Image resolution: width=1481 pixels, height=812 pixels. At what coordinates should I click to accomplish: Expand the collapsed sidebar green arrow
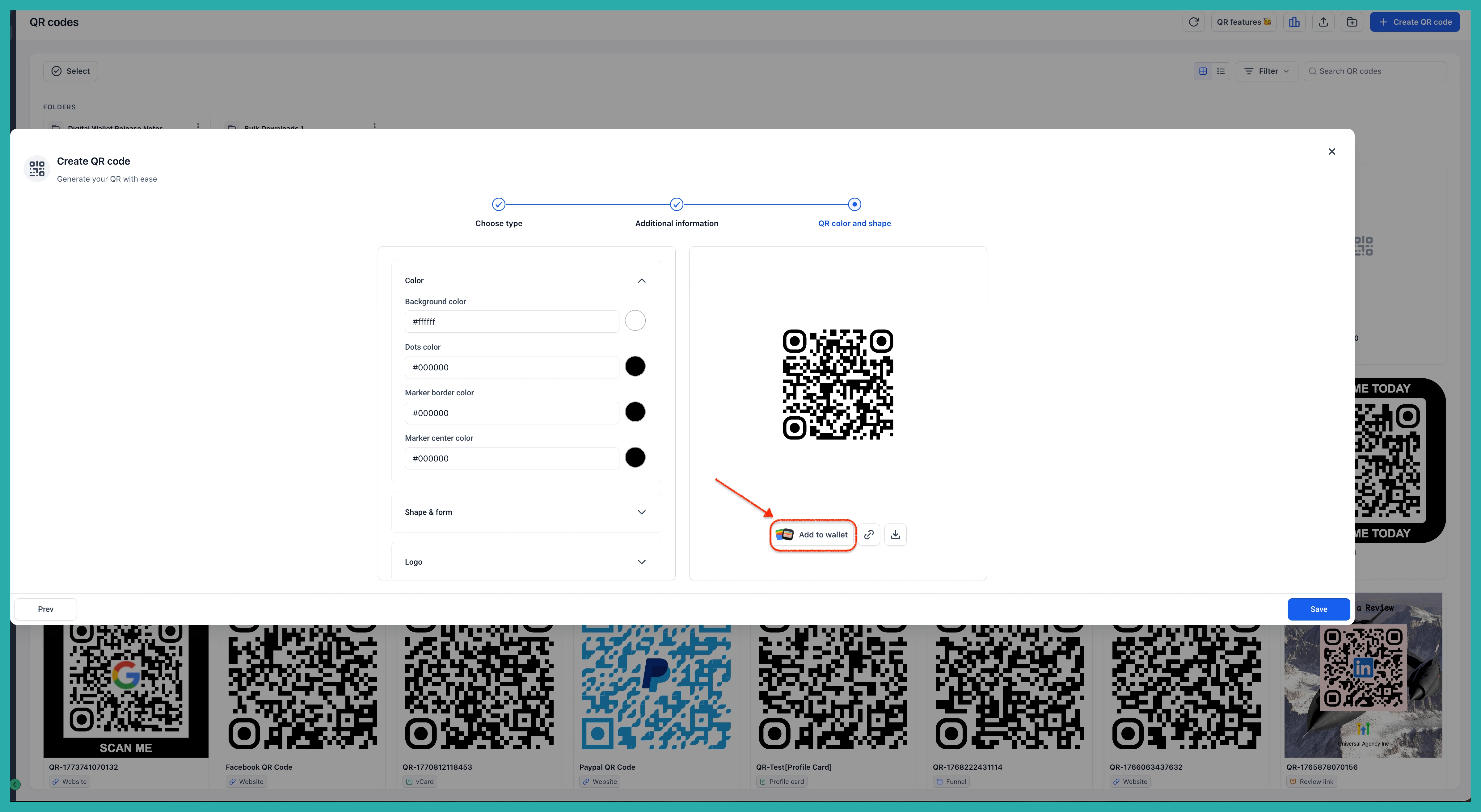(15, 785)
